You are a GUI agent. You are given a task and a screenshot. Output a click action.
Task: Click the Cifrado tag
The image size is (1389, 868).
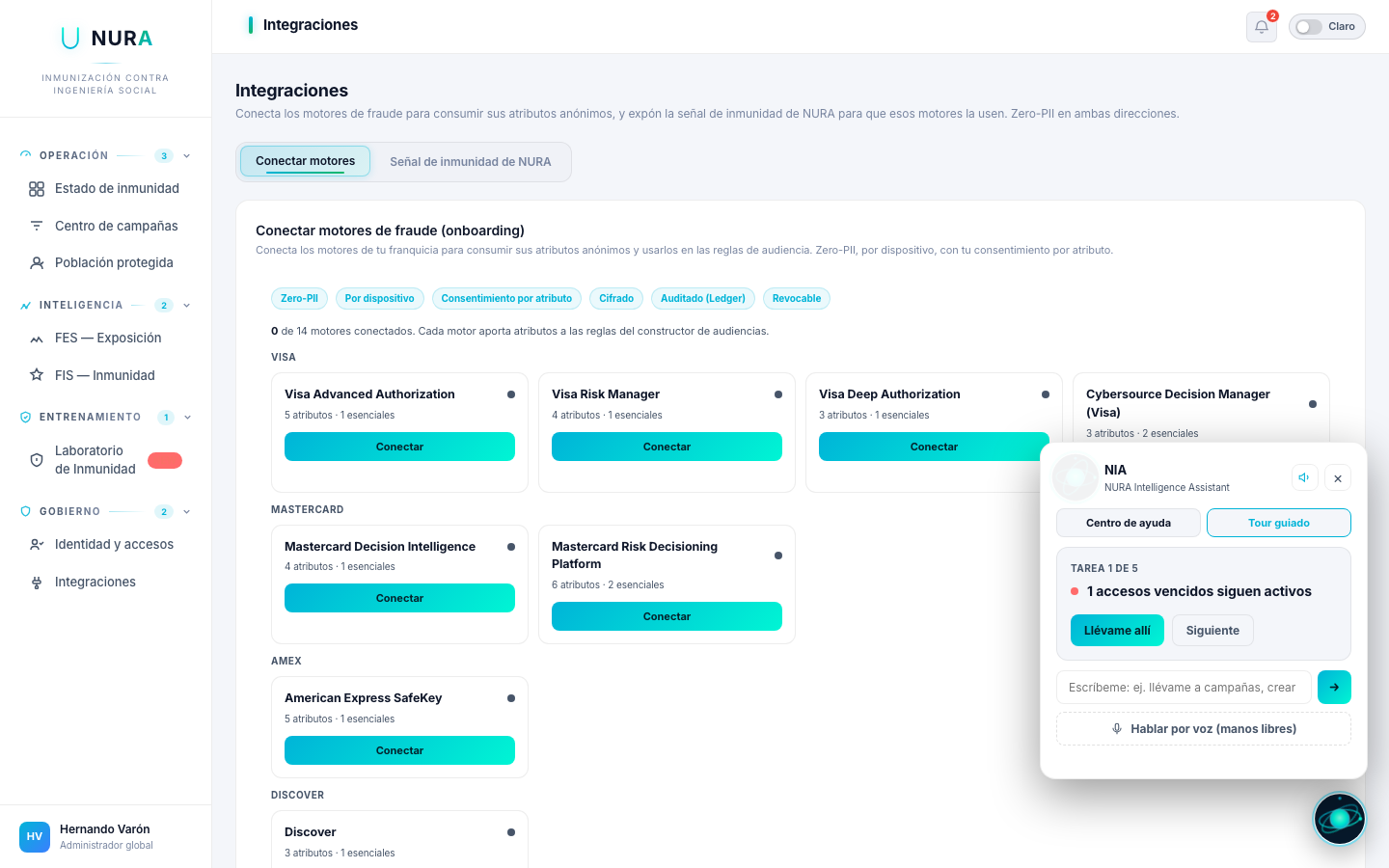pos(616,299)
